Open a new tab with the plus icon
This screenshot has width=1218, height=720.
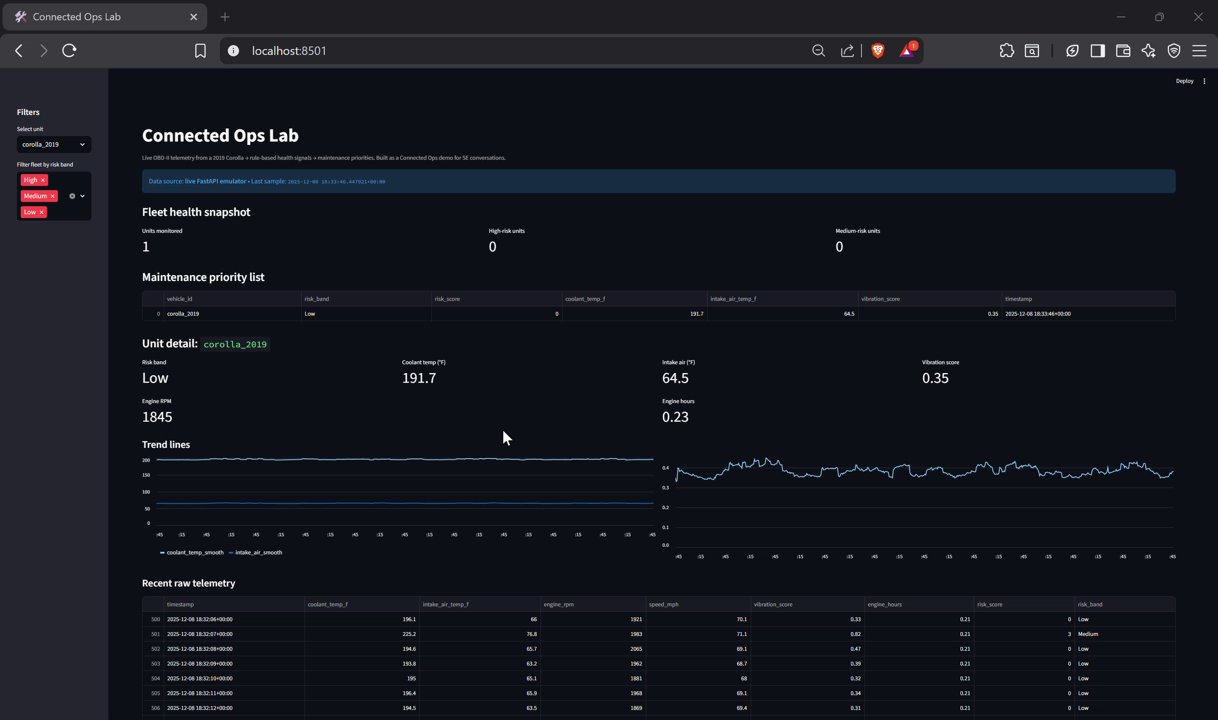(225, 17)
